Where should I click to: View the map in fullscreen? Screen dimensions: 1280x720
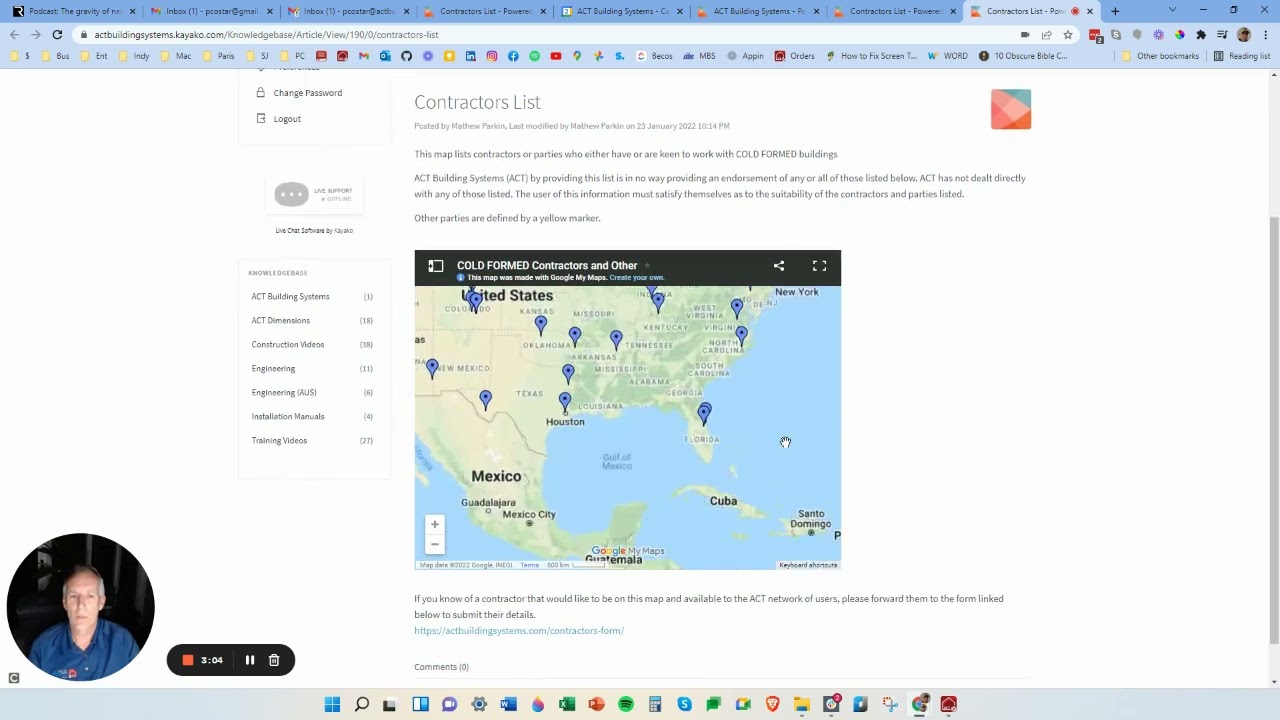pos(819,266)
